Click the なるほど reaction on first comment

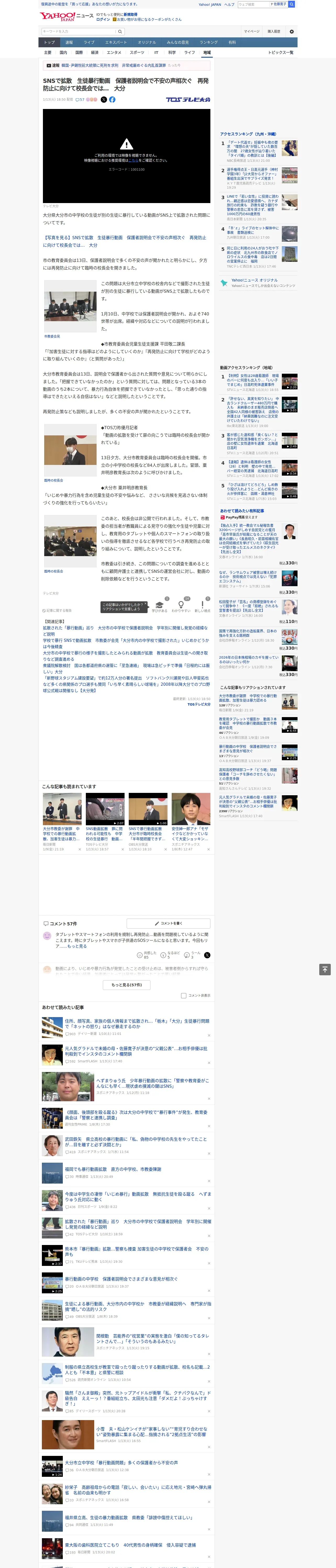170,955
